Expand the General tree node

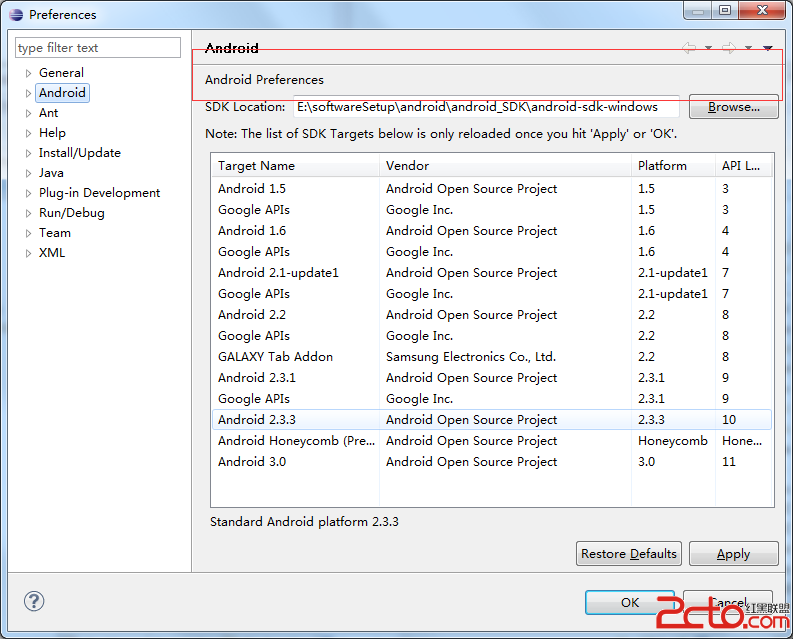point(28,73)
